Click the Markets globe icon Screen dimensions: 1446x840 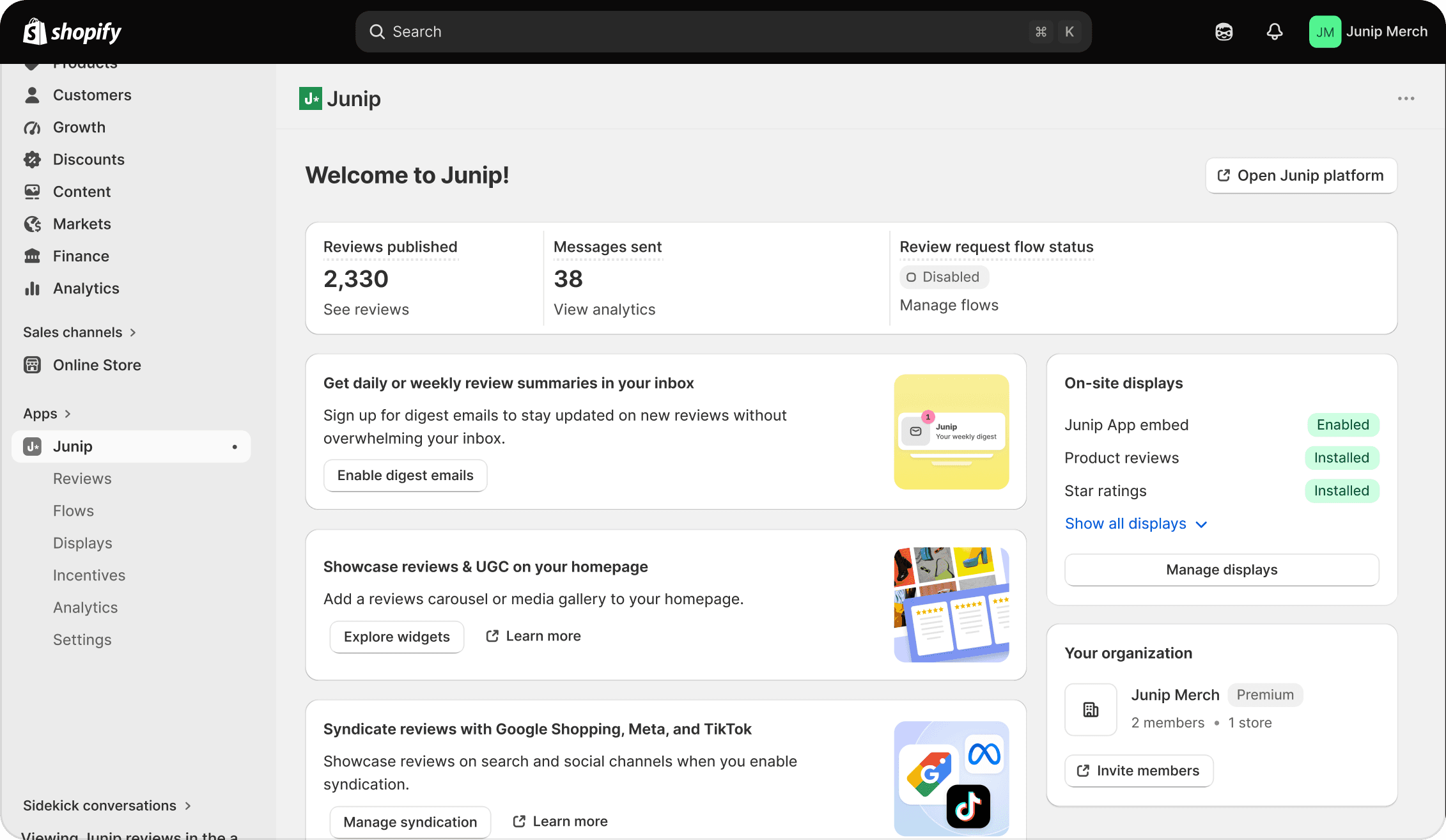(x=32, y=224)
